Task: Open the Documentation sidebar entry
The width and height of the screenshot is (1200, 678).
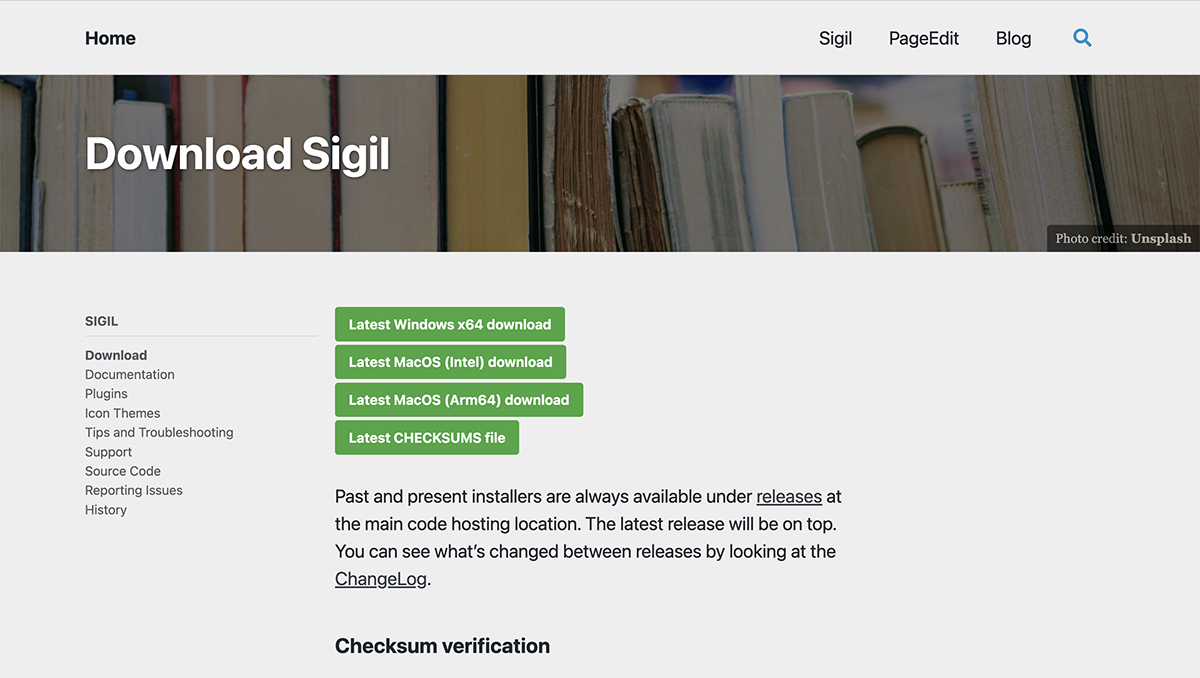Action: [x=129, y=374]
